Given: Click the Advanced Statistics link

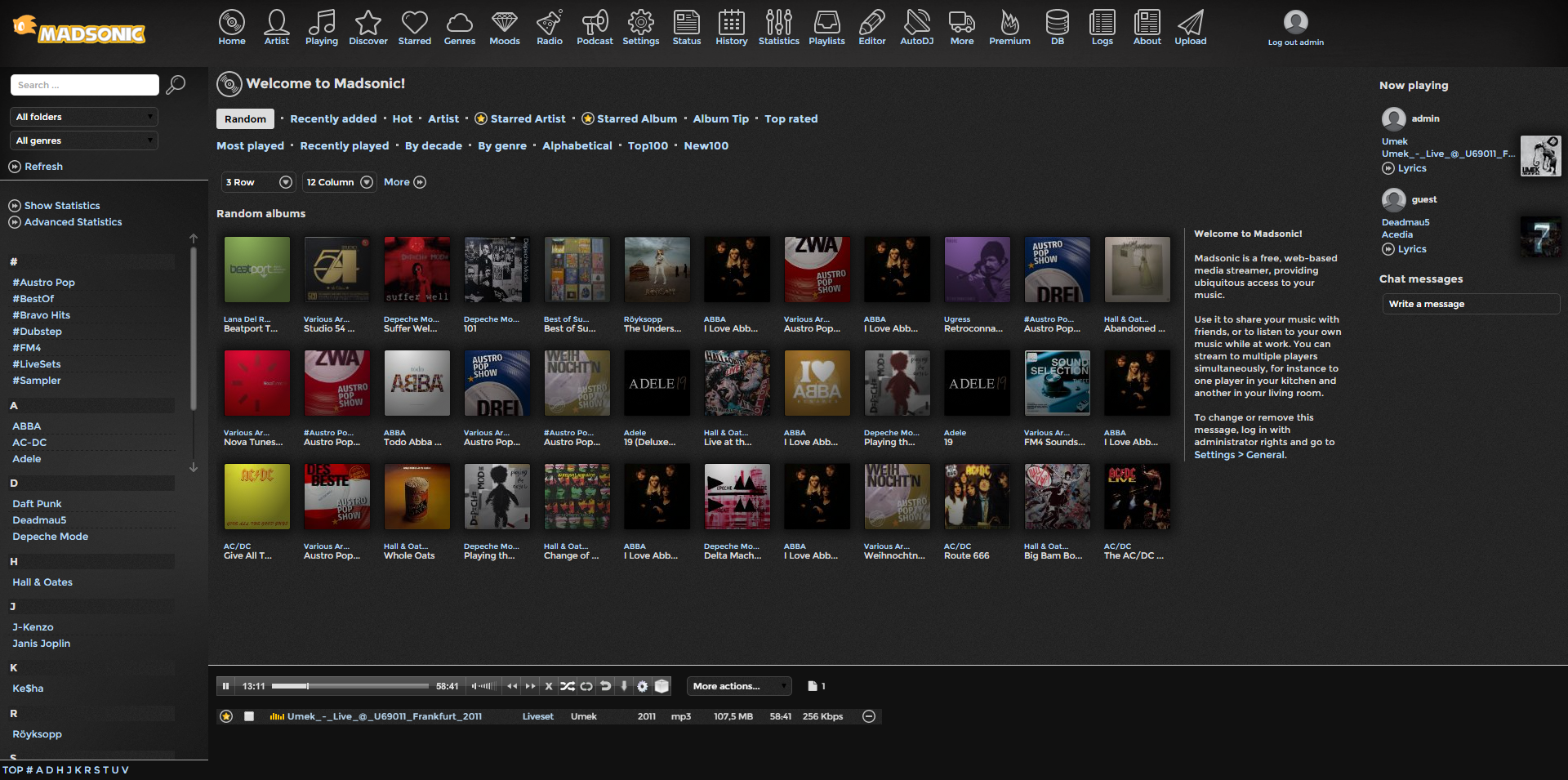Looking at the screenshot, I should pyautogui.click(x=73, y=222).
